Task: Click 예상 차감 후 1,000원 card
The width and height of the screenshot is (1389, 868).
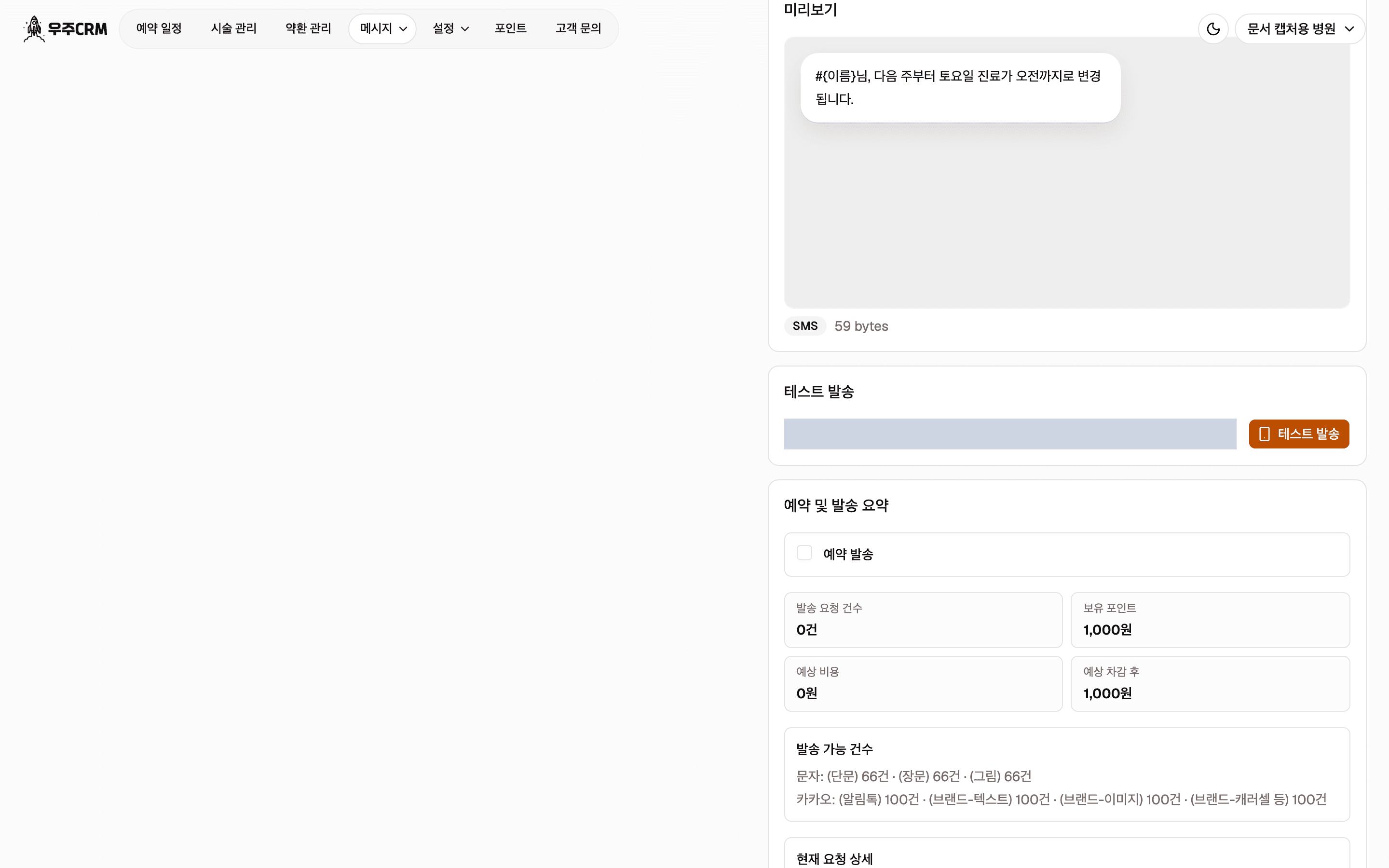Action: [x=1210, y=684]
